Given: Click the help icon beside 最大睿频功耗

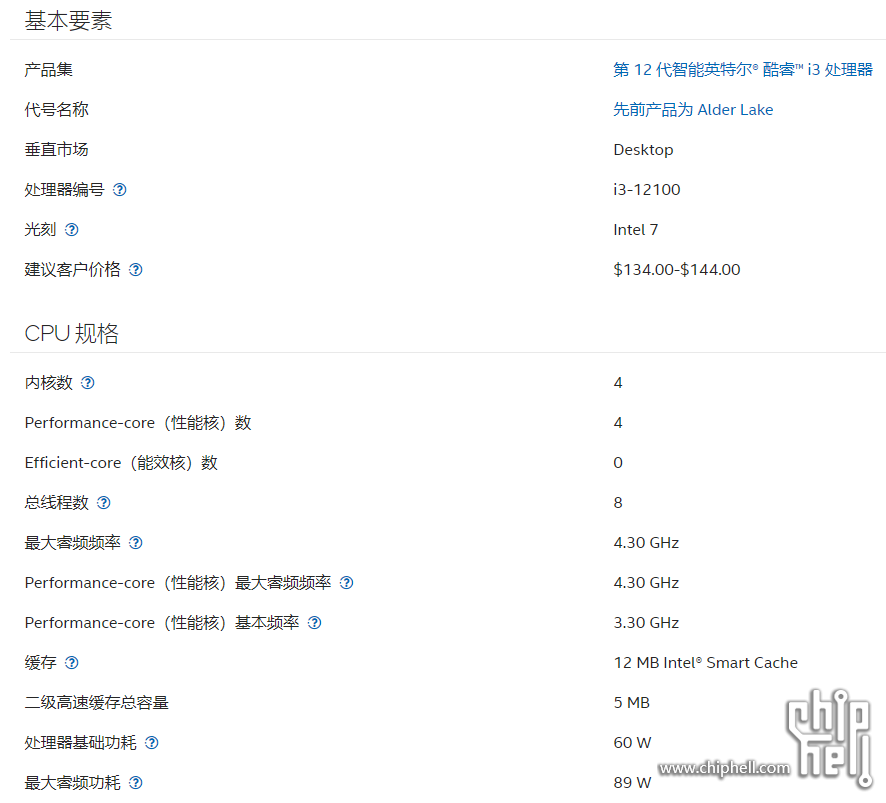Looking at the screenshot, I should pos(136,783).
